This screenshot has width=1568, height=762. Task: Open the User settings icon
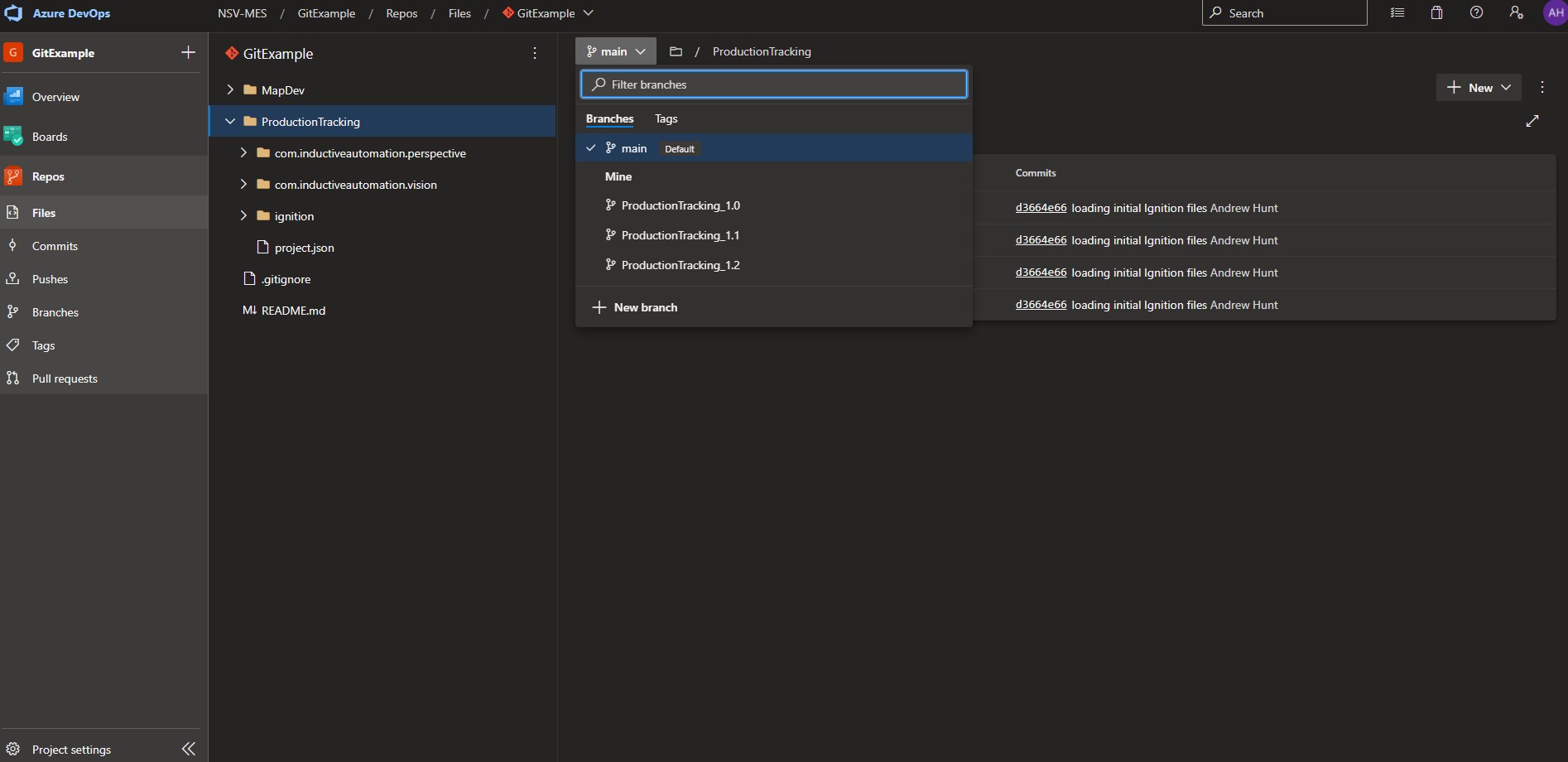(x=1517, y=13)
